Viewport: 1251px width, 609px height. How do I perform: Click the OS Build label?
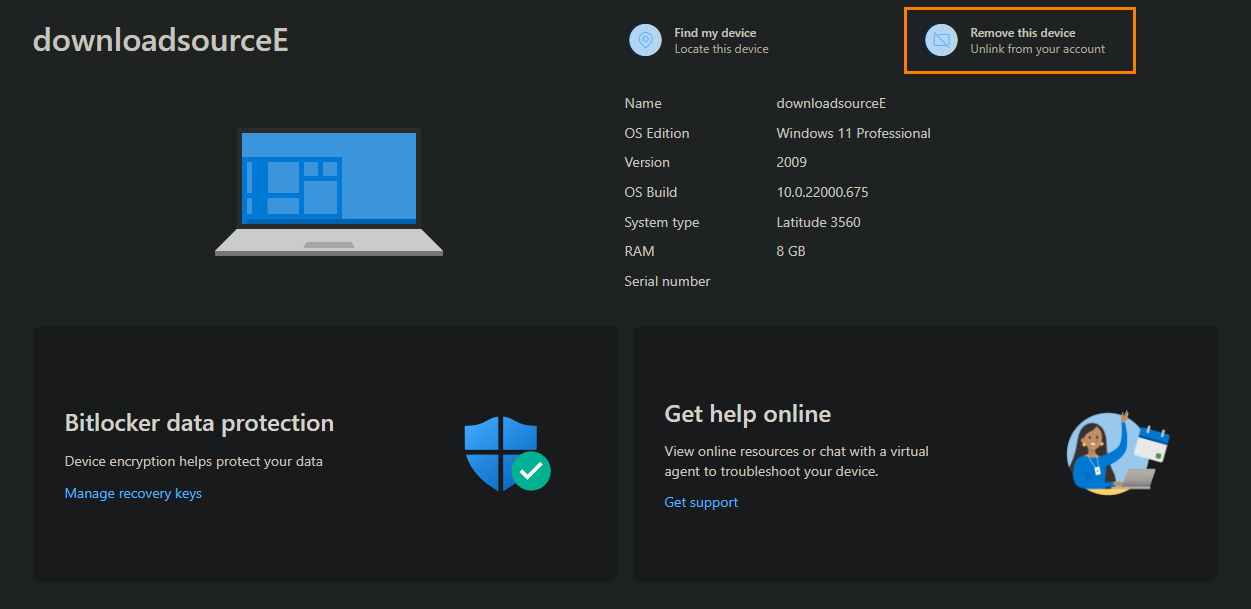(x=651, y=192)
